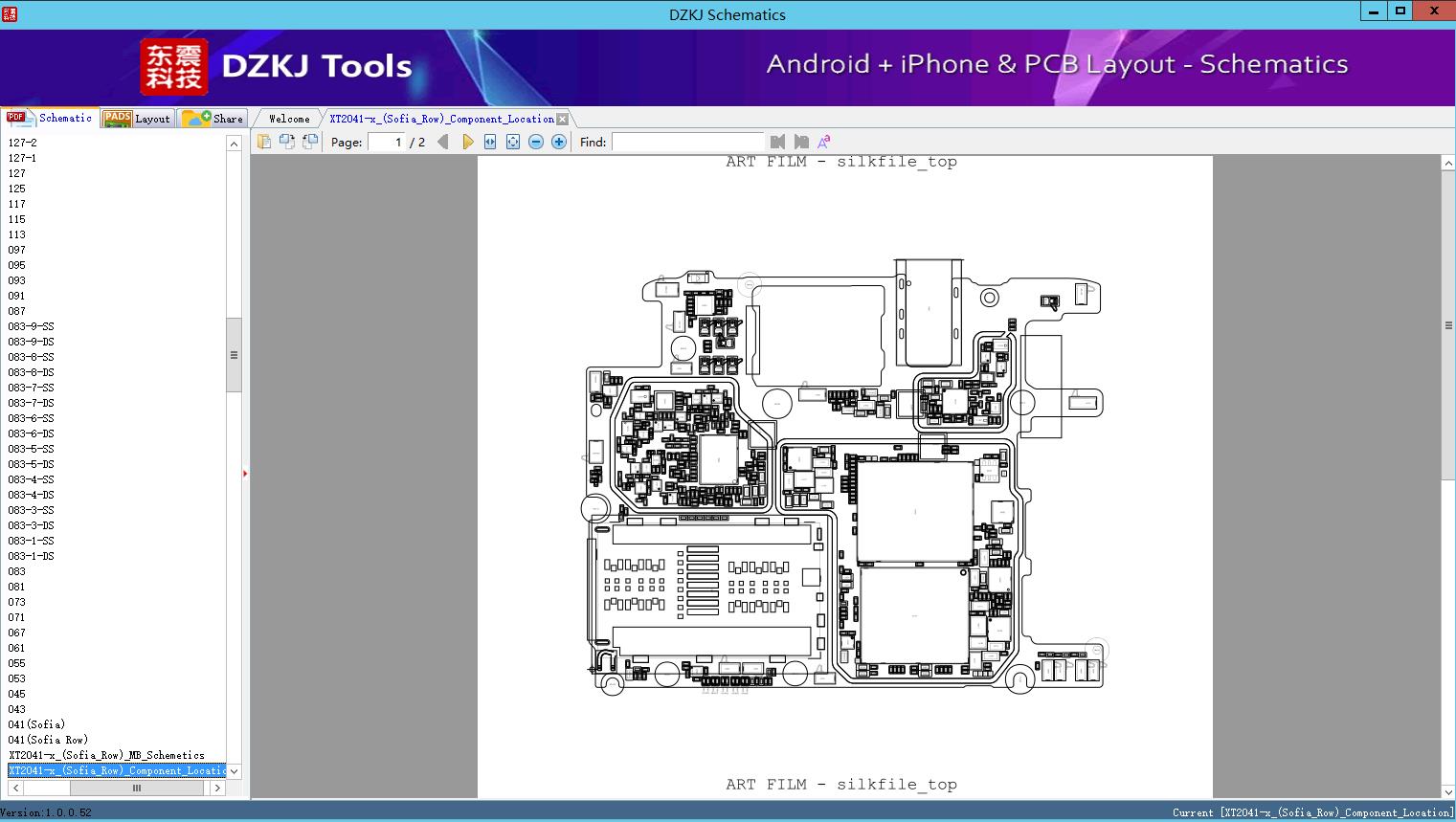The width and height of the screenshot is (1456, 822).
Task: Find next match icon
Action: [x=801, y=142]
